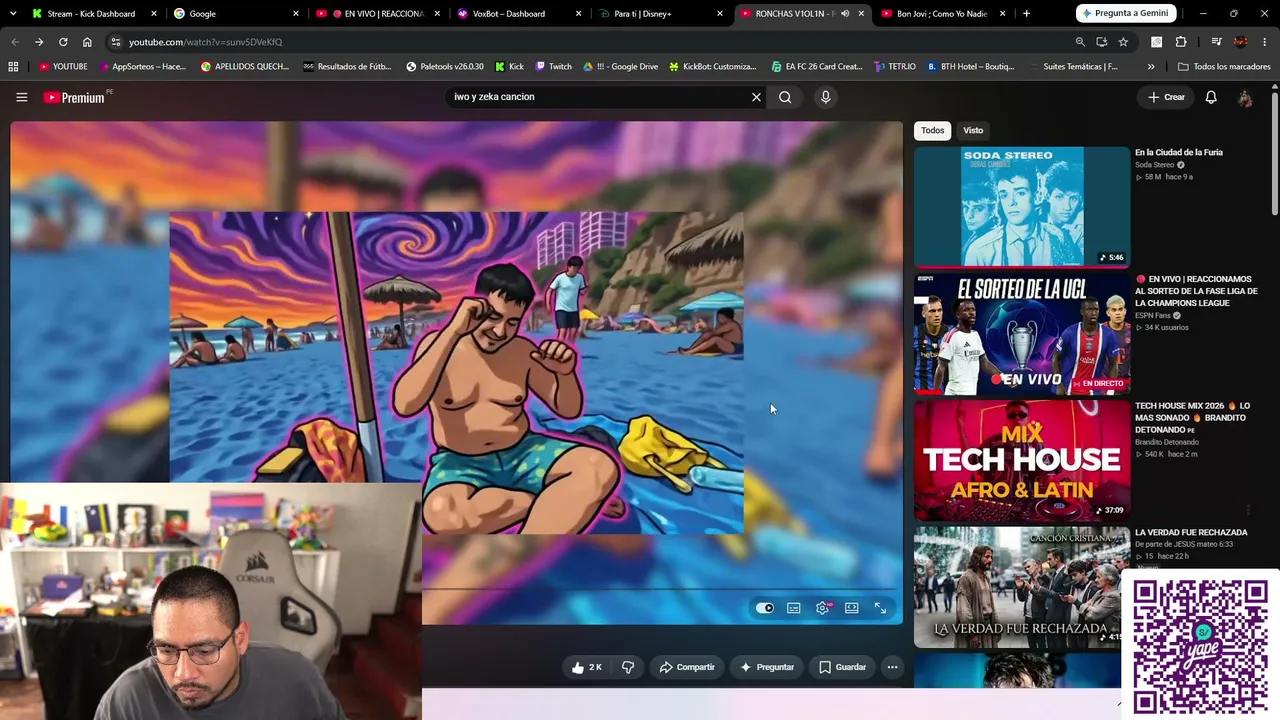Select the Todos filter chip
The image size is (1280, 720).
932,130
